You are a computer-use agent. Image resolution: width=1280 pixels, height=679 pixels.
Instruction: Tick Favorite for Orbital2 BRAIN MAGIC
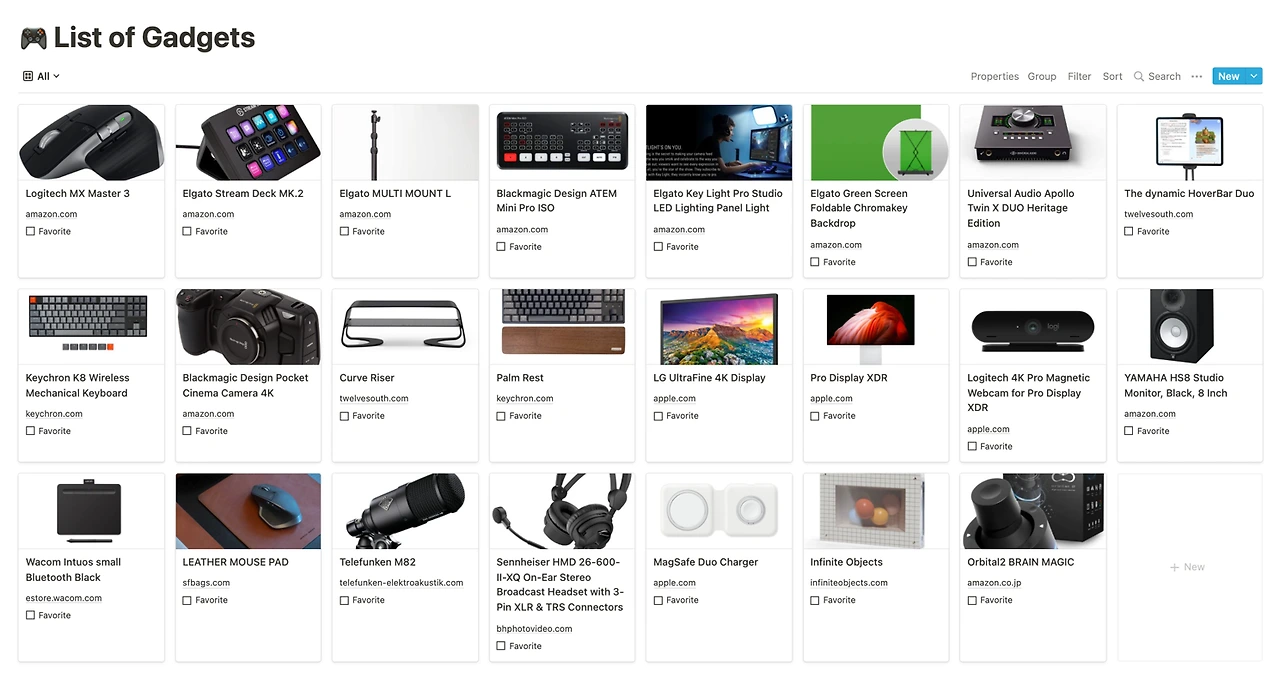tap(972, 600)
